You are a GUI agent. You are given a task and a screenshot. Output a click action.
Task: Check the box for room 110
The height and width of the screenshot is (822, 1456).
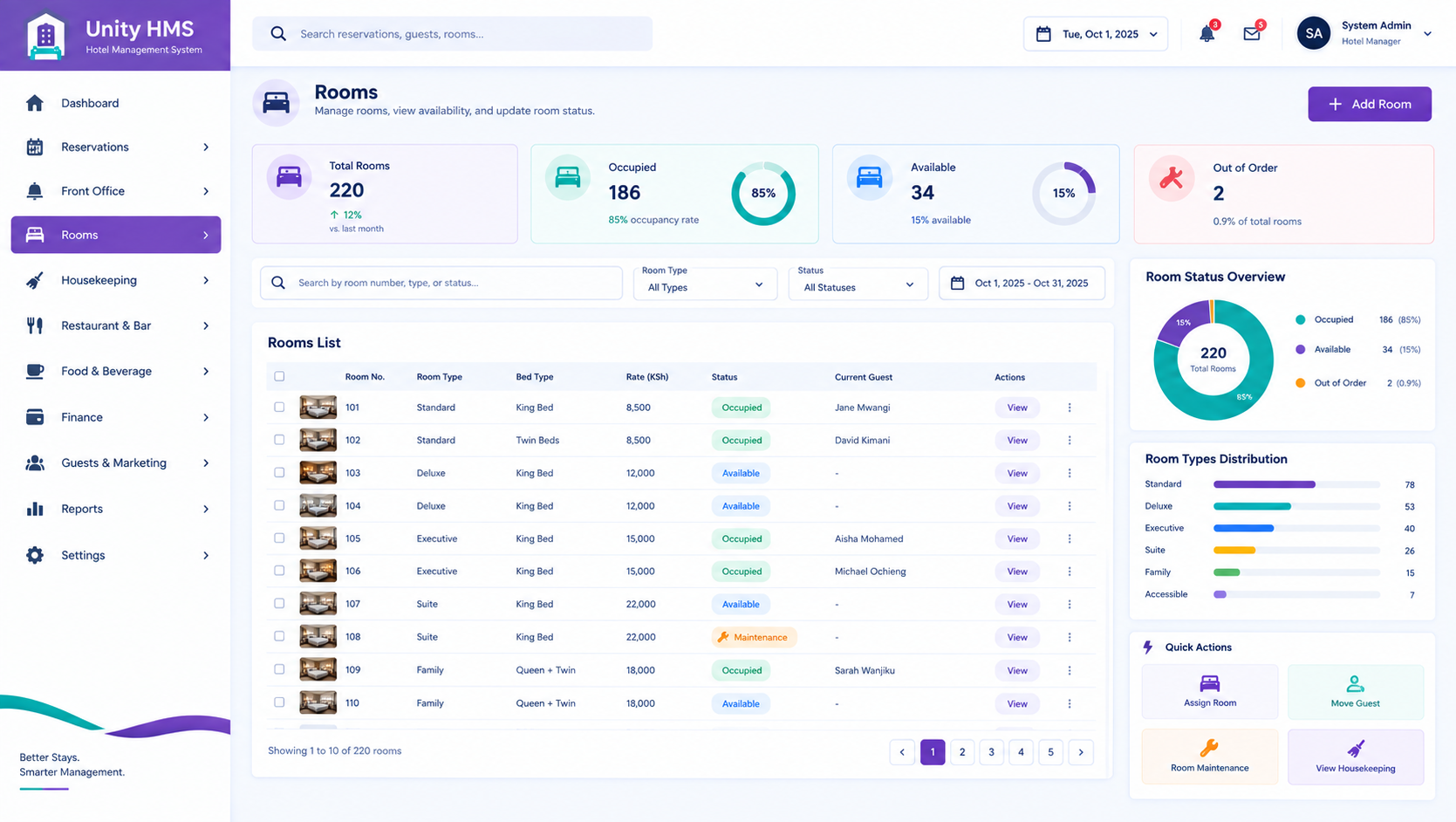[279, 702]
